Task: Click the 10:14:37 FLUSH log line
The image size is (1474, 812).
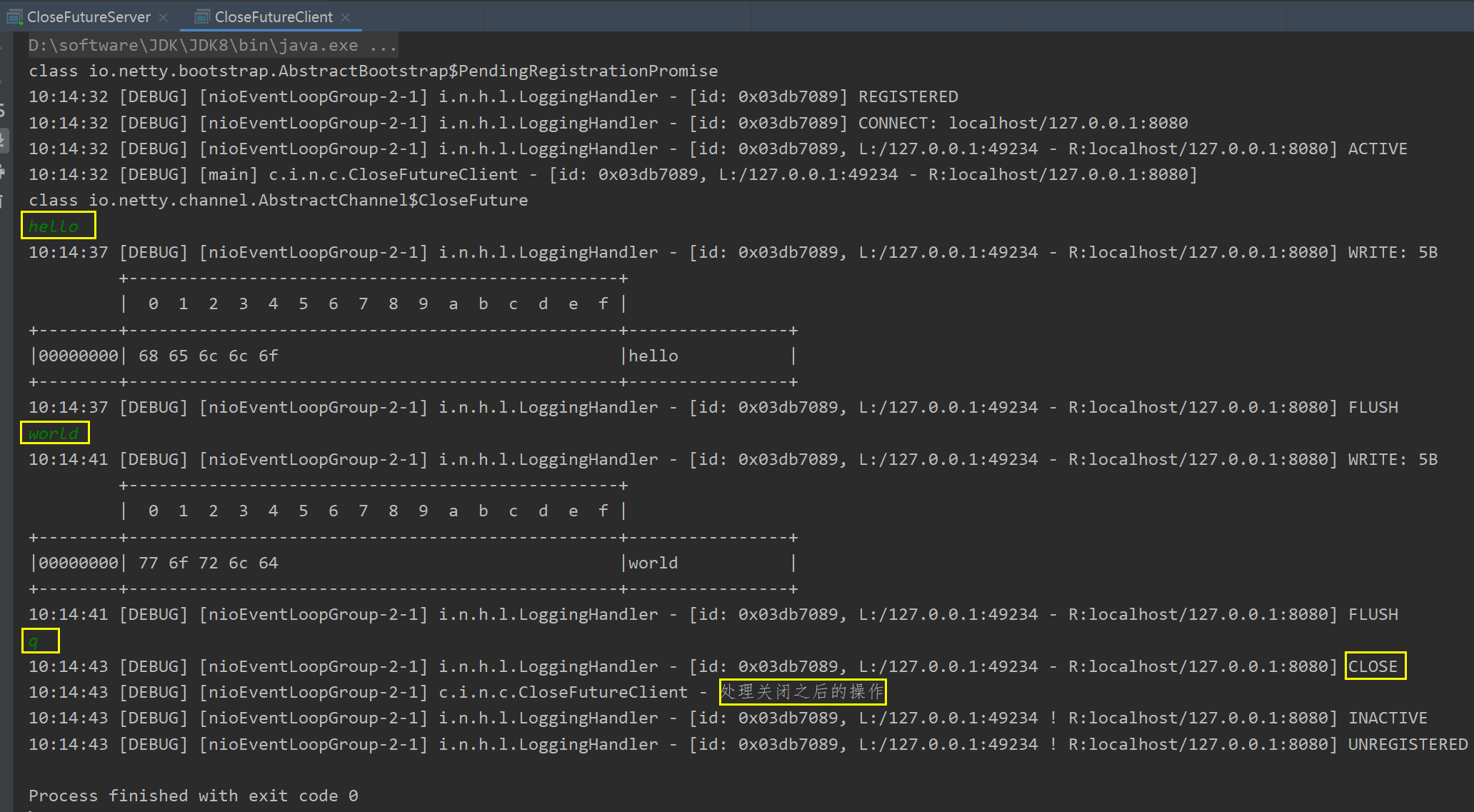Action: 713,407
